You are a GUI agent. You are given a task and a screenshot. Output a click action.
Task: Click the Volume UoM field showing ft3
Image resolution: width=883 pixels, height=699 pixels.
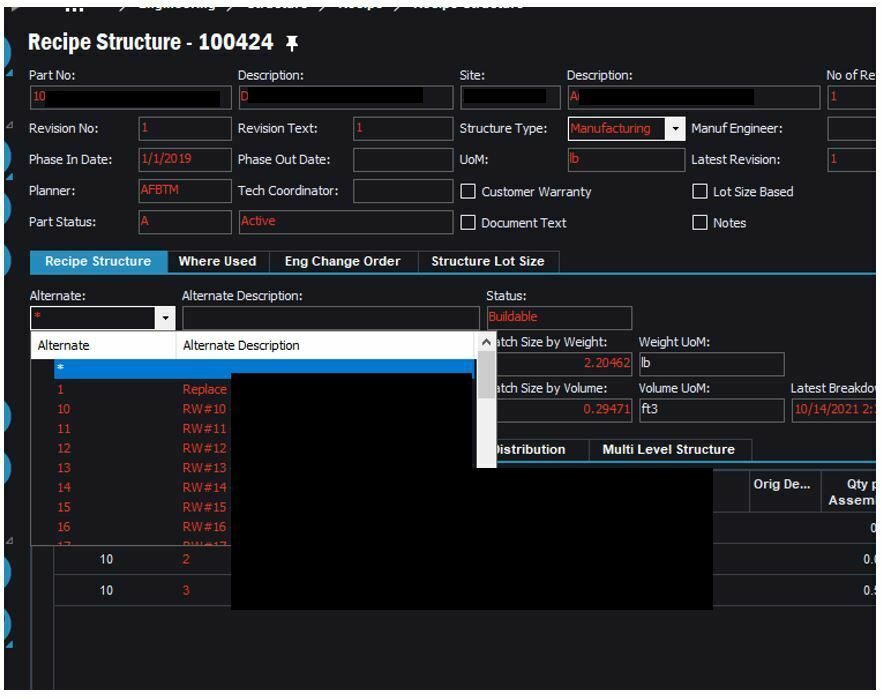tap(712, 410)
